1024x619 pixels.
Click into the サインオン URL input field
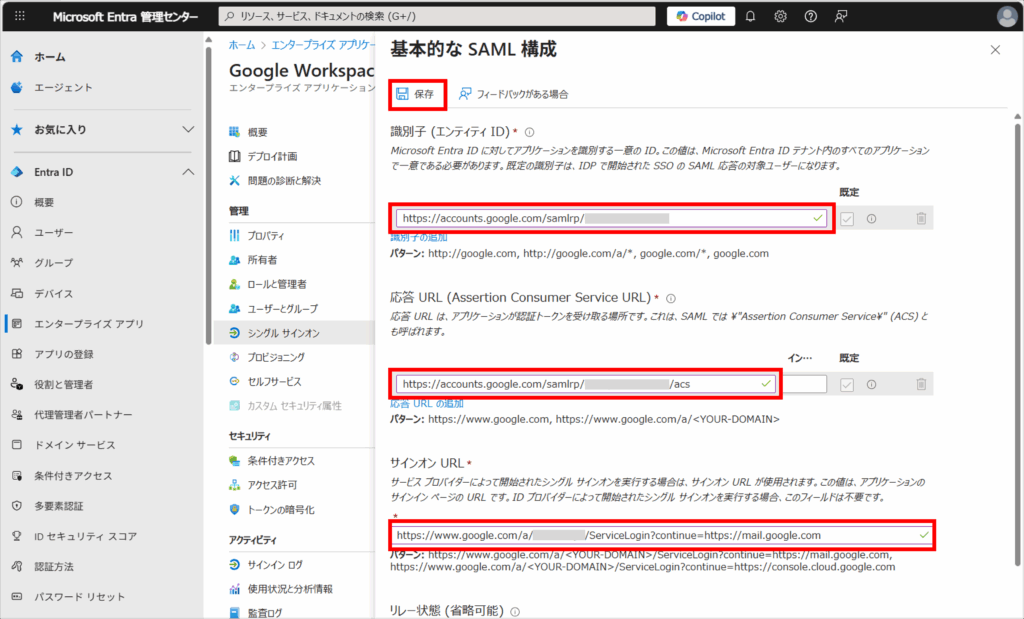click(650, 536)
